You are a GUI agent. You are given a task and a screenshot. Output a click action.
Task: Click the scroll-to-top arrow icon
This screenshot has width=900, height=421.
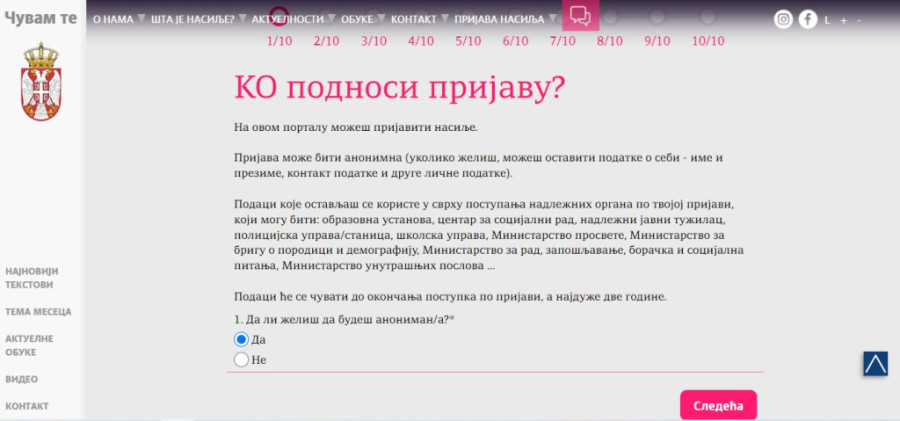(x=875, y=364)
